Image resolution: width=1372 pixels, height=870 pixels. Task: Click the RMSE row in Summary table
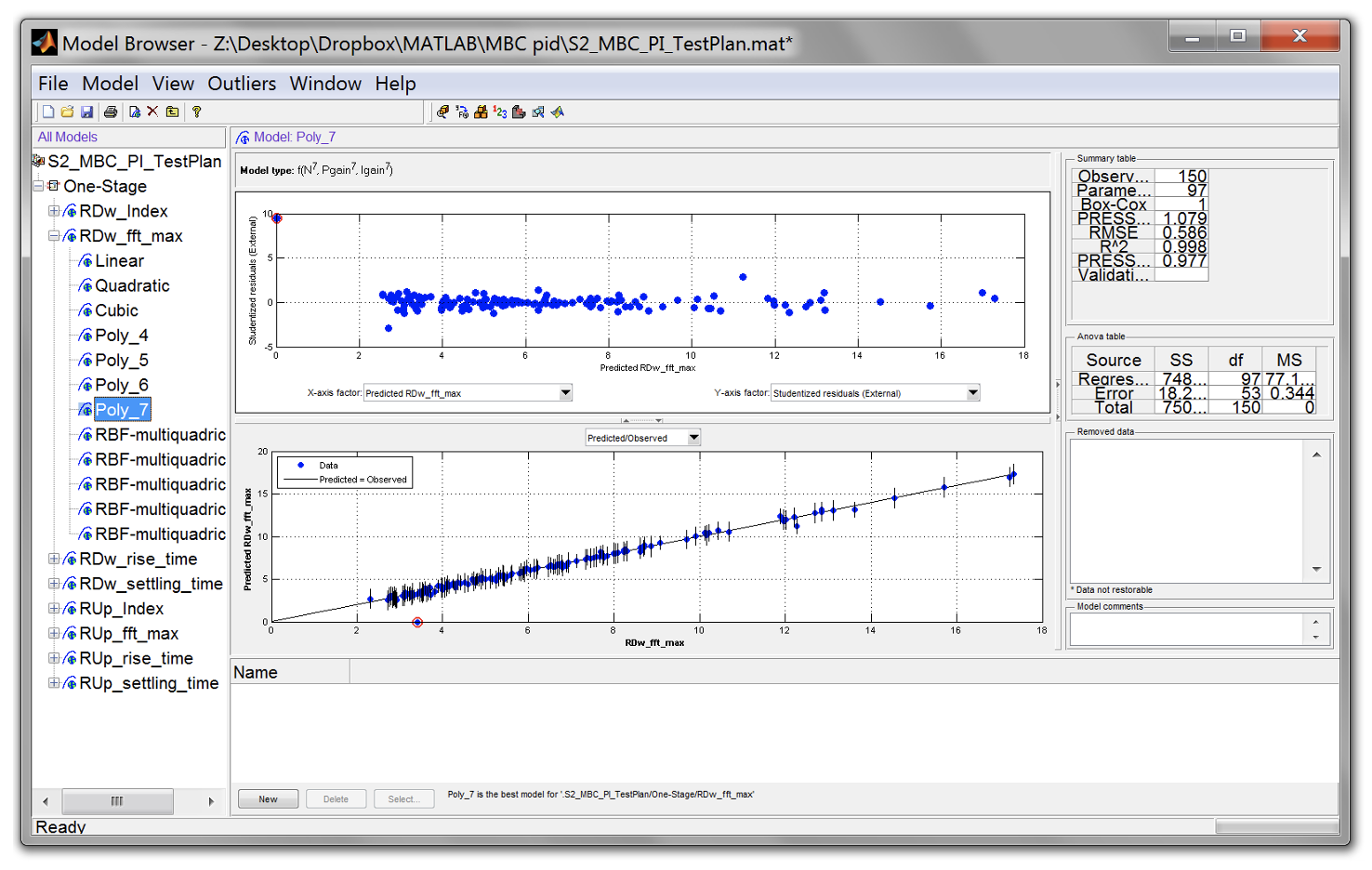(1141, 232)
